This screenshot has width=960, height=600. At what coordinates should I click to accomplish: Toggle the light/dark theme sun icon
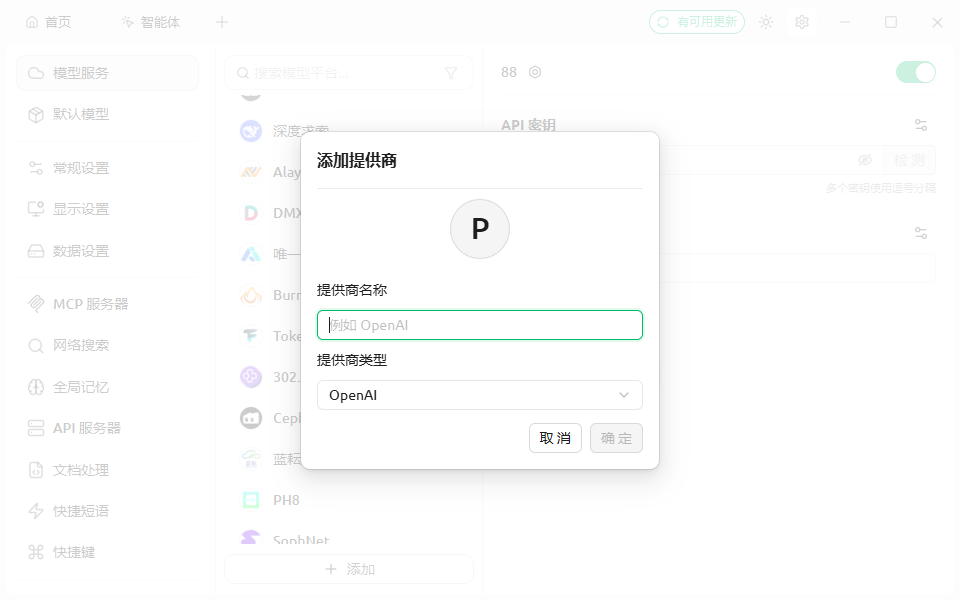766,21
